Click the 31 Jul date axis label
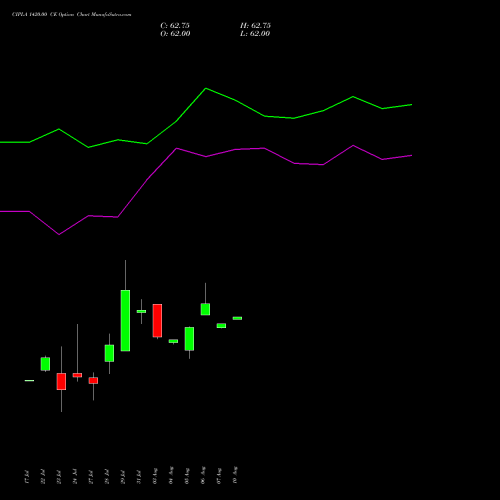The height and width of the screenshot is (500, 500). click(x=139, y=477)
